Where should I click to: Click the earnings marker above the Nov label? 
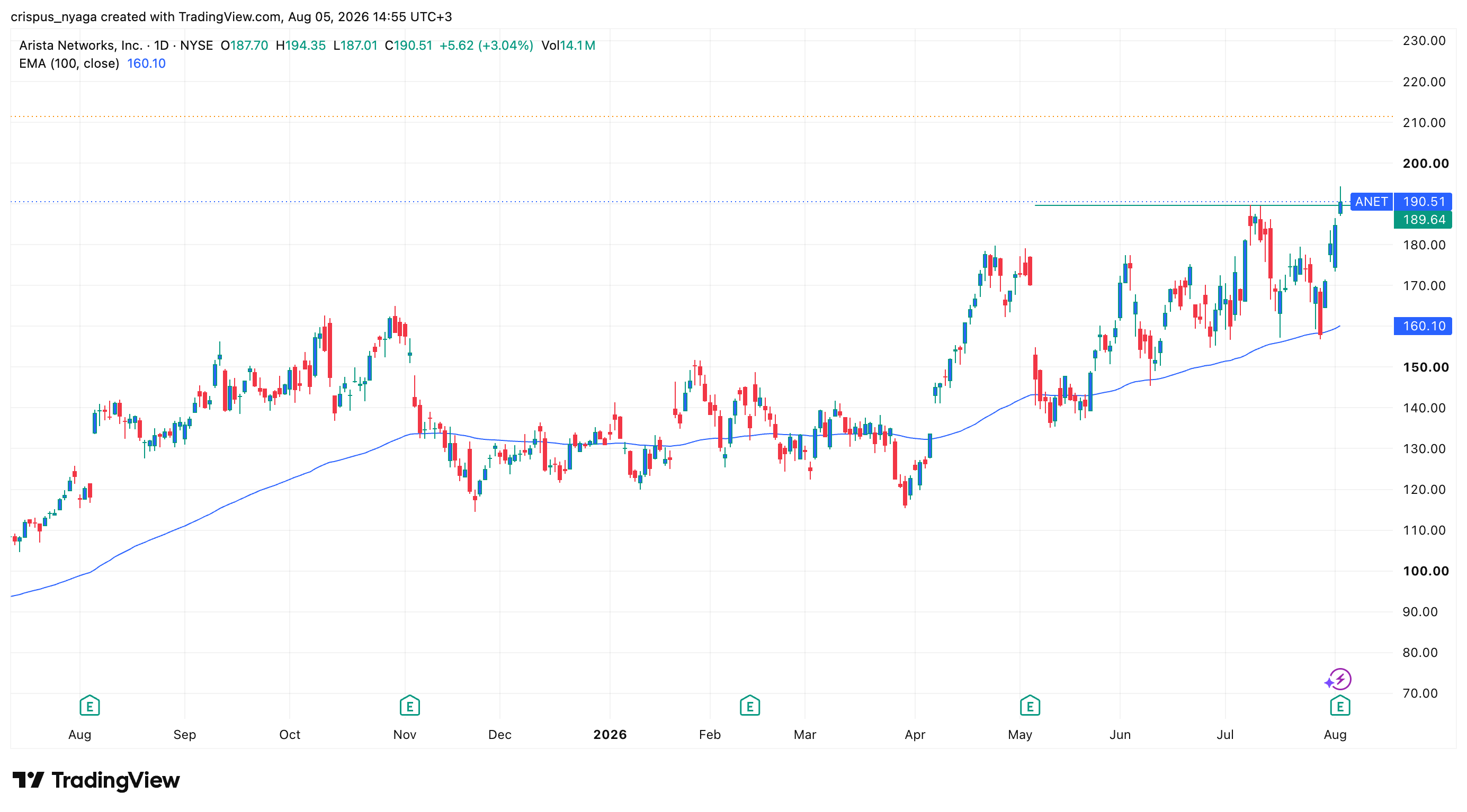[x=409, y=706]
